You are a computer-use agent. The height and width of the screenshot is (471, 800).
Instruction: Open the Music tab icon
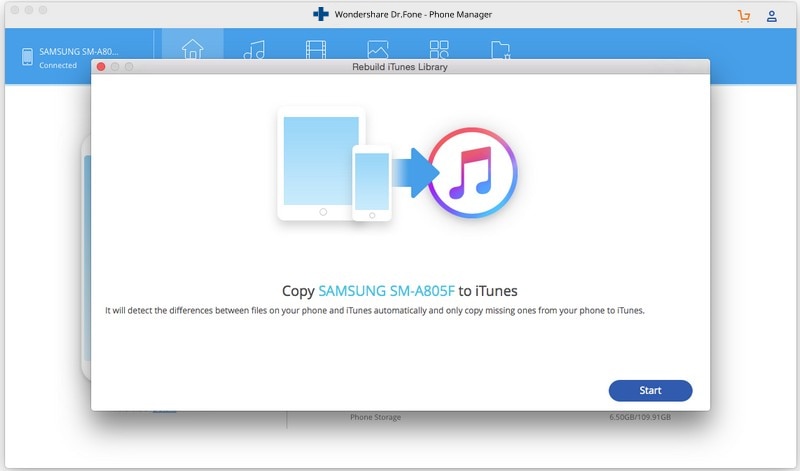[x=254, y=49]
